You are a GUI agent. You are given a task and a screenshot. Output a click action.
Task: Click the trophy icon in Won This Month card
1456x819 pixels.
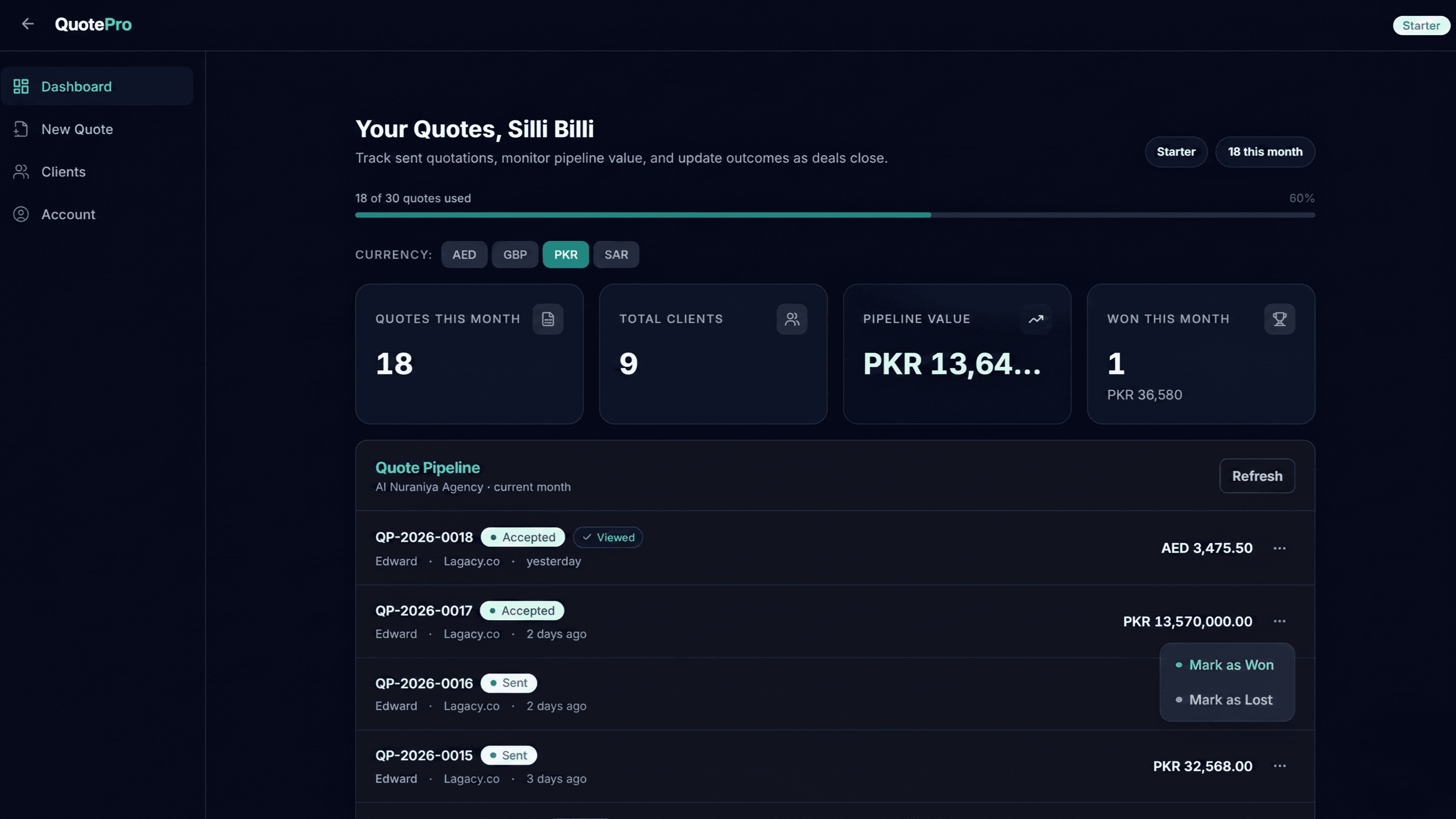coord(1280,319)
